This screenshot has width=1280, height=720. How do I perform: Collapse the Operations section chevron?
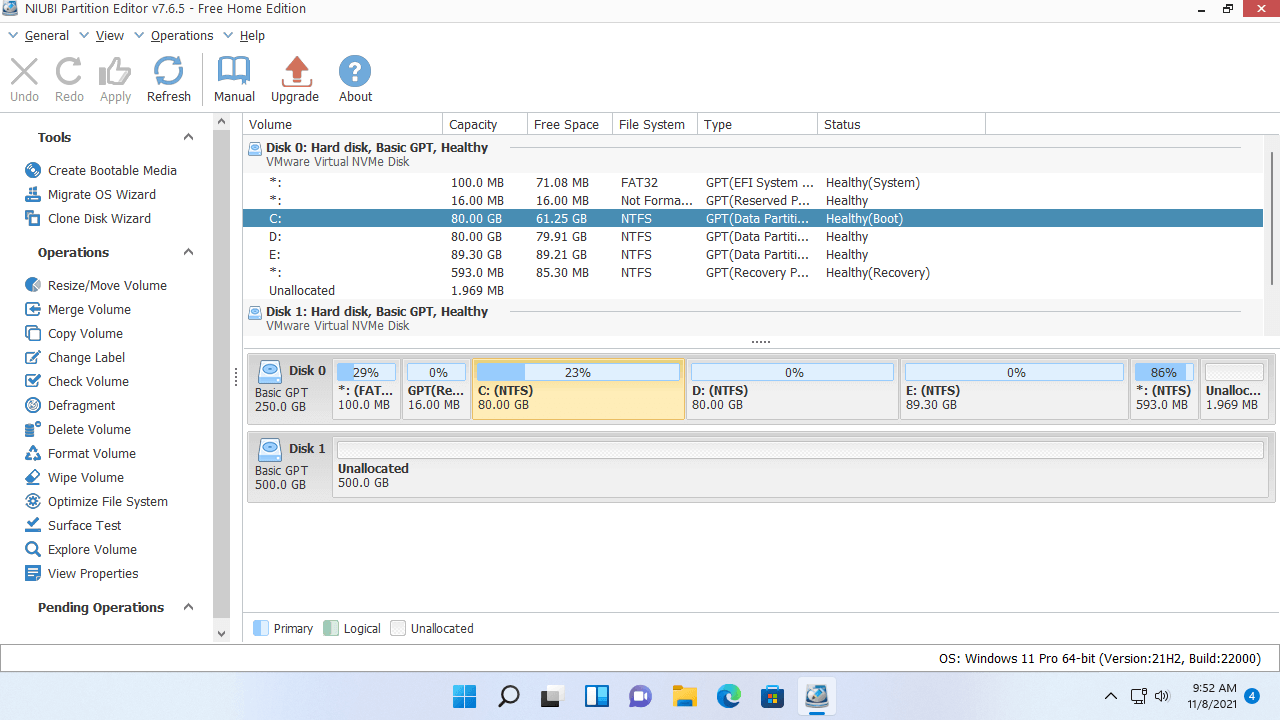click(188, 253)
